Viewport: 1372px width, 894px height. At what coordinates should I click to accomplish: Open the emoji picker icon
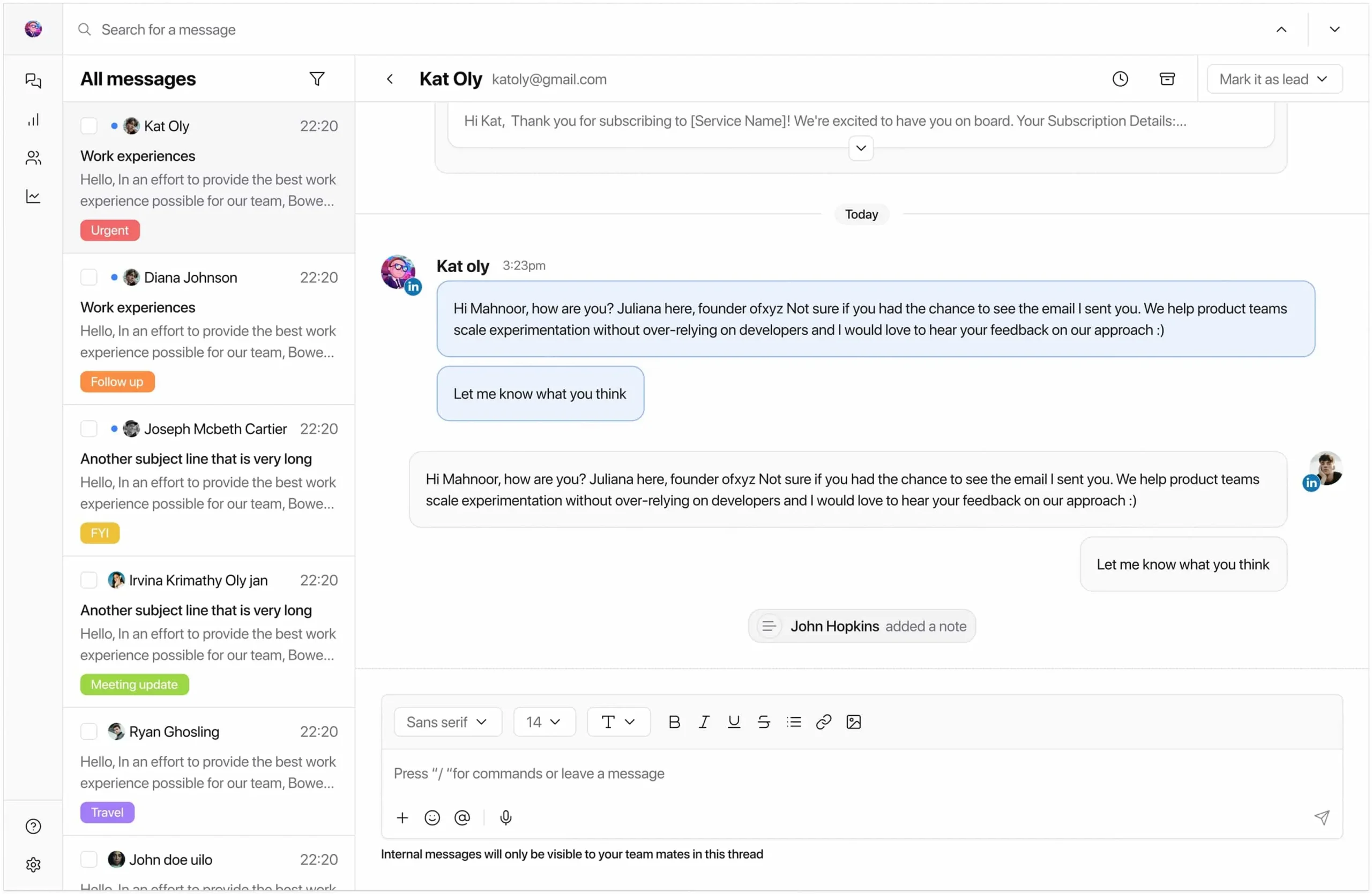click(x=432, y=817)
